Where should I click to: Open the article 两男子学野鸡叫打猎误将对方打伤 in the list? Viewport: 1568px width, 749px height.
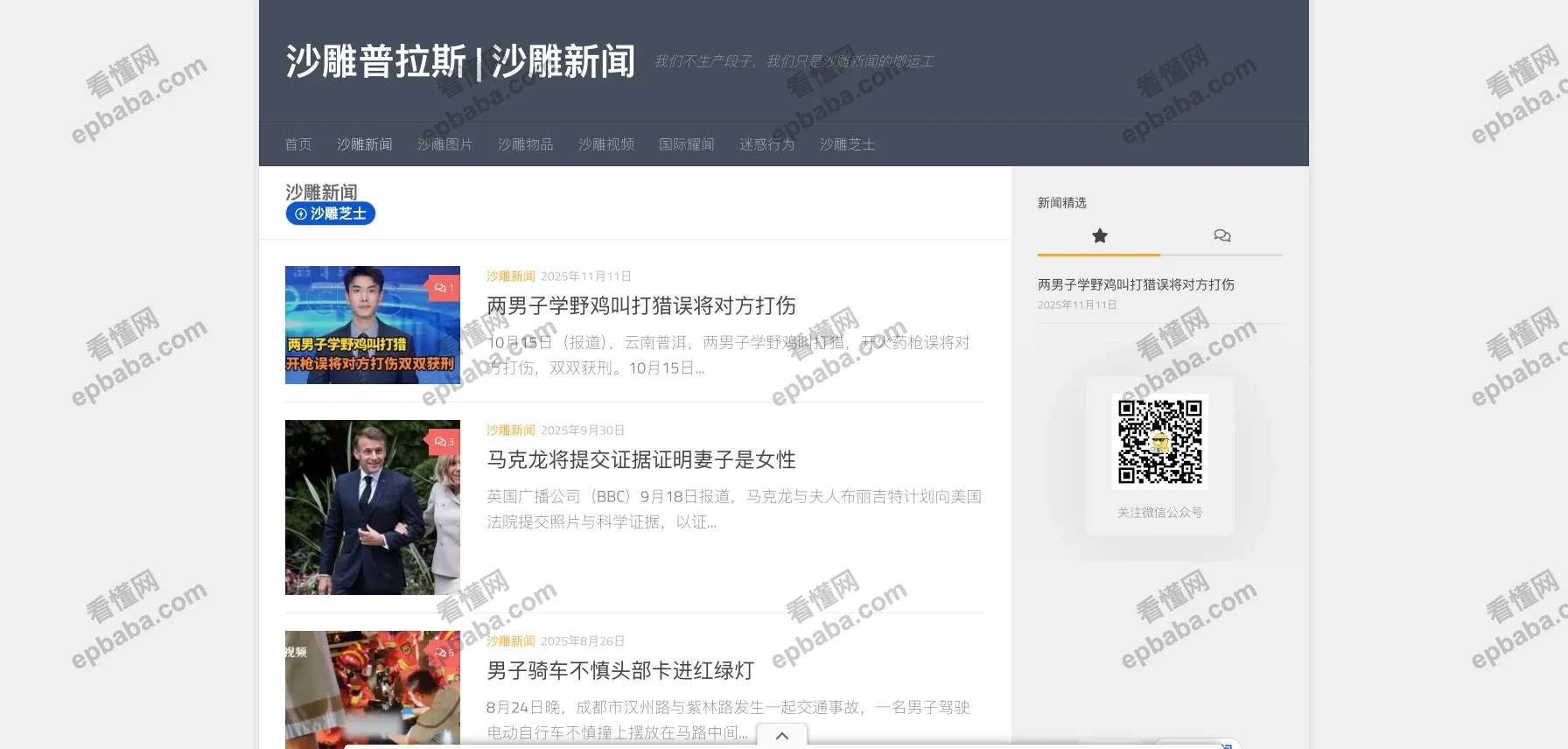(641, 305)
